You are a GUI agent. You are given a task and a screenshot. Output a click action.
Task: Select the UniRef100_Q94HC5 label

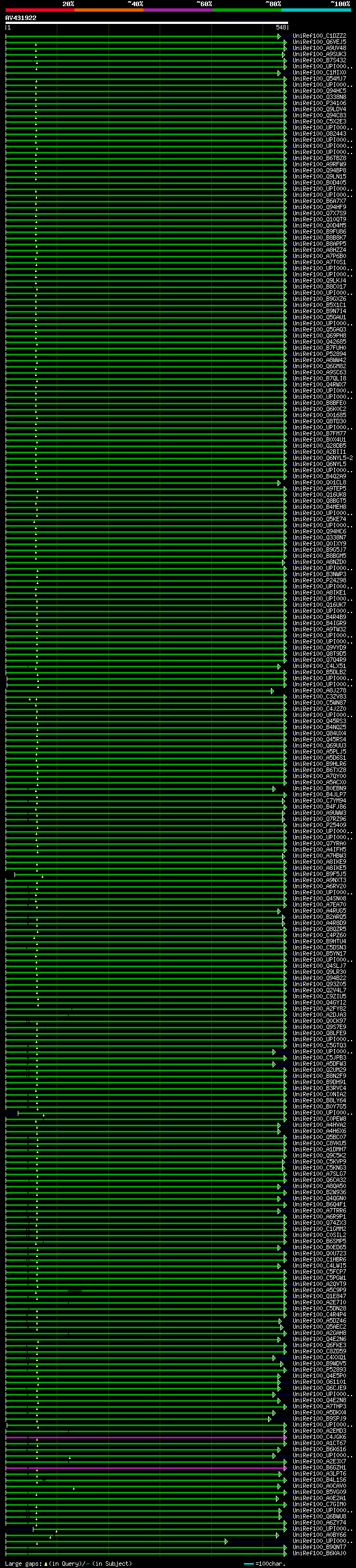coord(319,91)
